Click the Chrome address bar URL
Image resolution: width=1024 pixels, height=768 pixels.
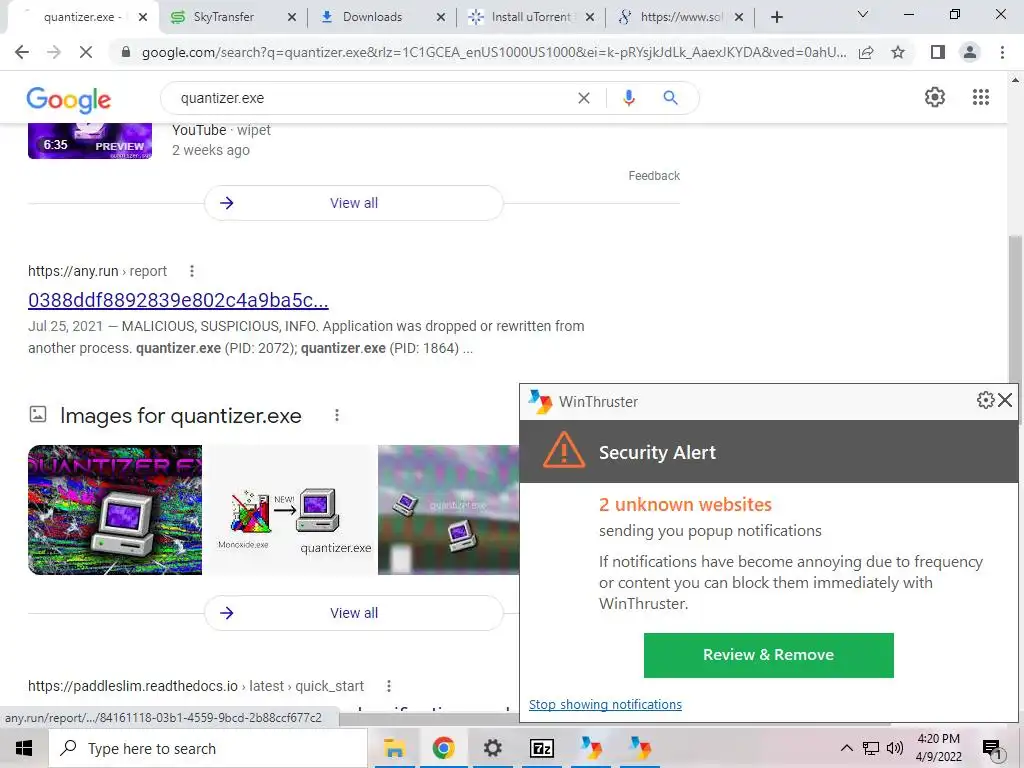click(x=494, y=52)
